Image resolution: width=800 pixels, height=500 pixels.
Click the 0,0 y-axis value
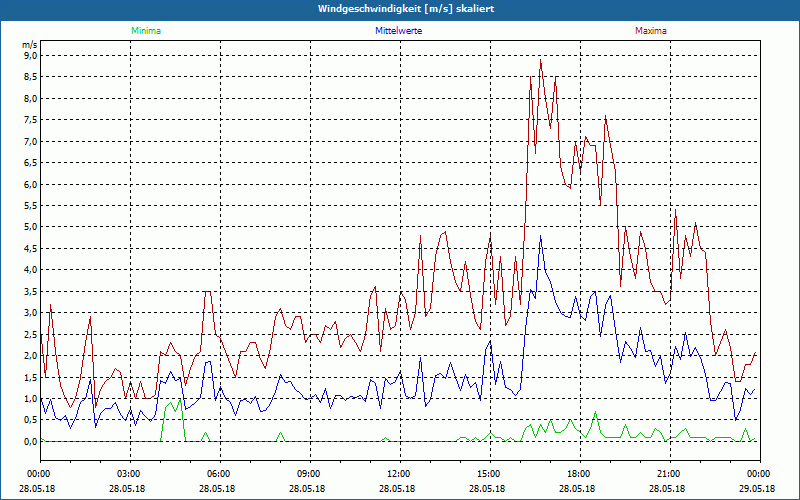[32, 441]
